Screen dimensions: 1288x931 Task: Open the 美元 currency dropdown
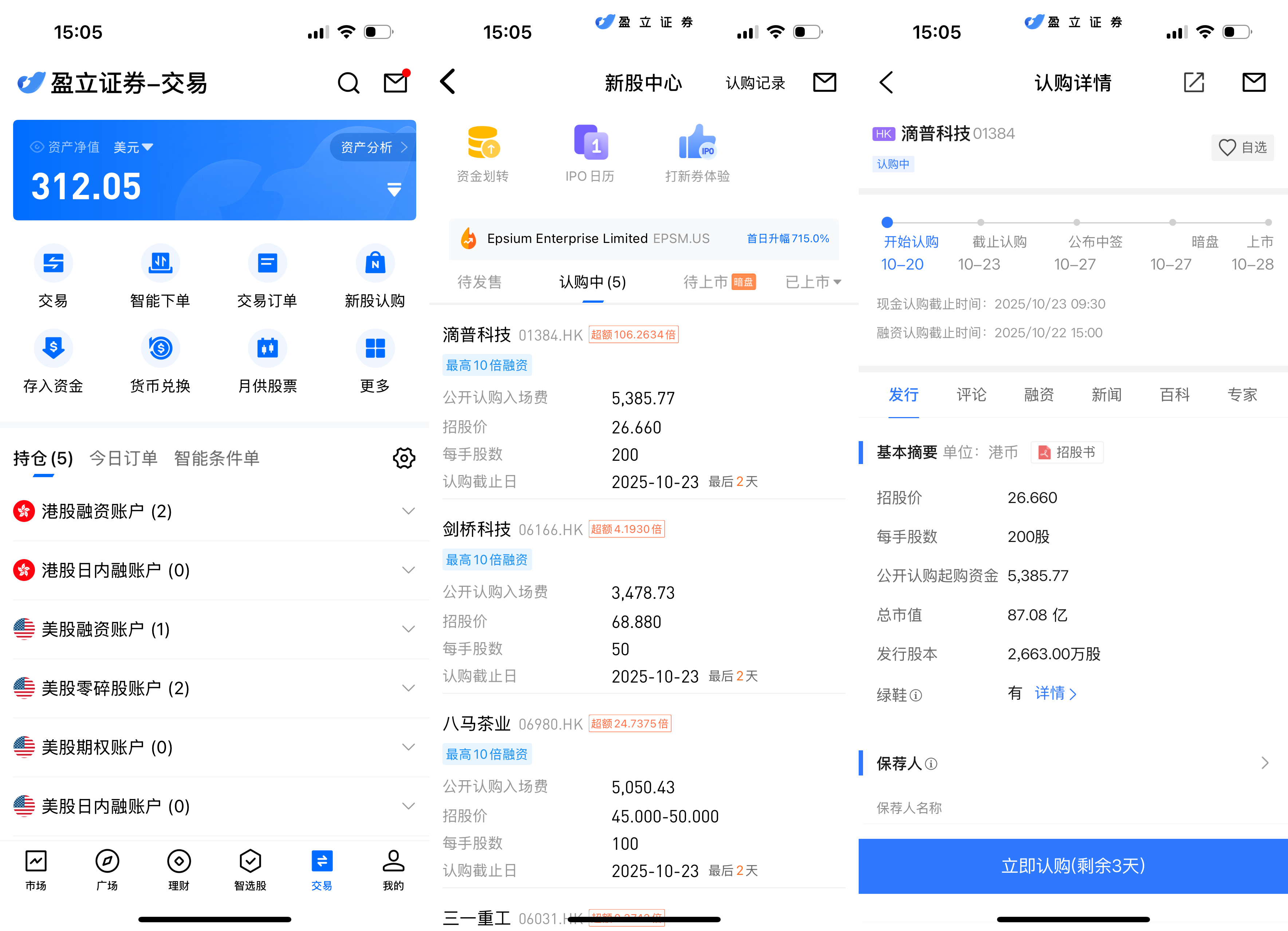click(x=133, y=148)
